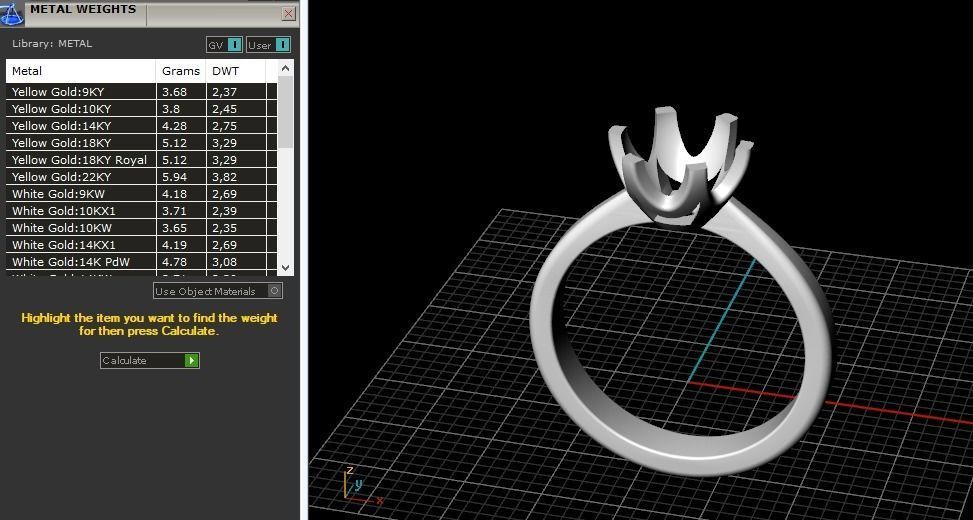Image resolution: width=973 pixels, height=520 pixels.
Task: Select the Yellow Gold:14KY row
Action: tap(141, 126)
